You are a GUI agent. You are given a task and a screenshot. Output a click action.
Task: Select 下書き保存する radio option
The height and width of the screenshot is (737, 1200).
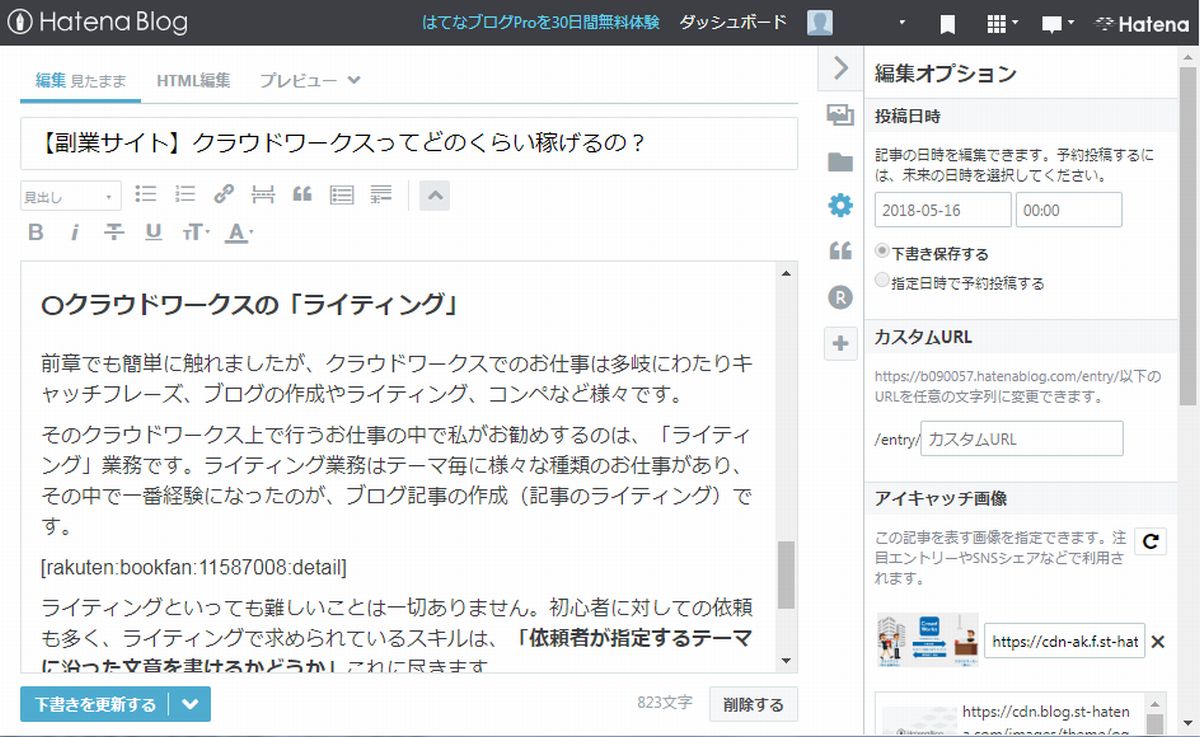click(881, 251)
